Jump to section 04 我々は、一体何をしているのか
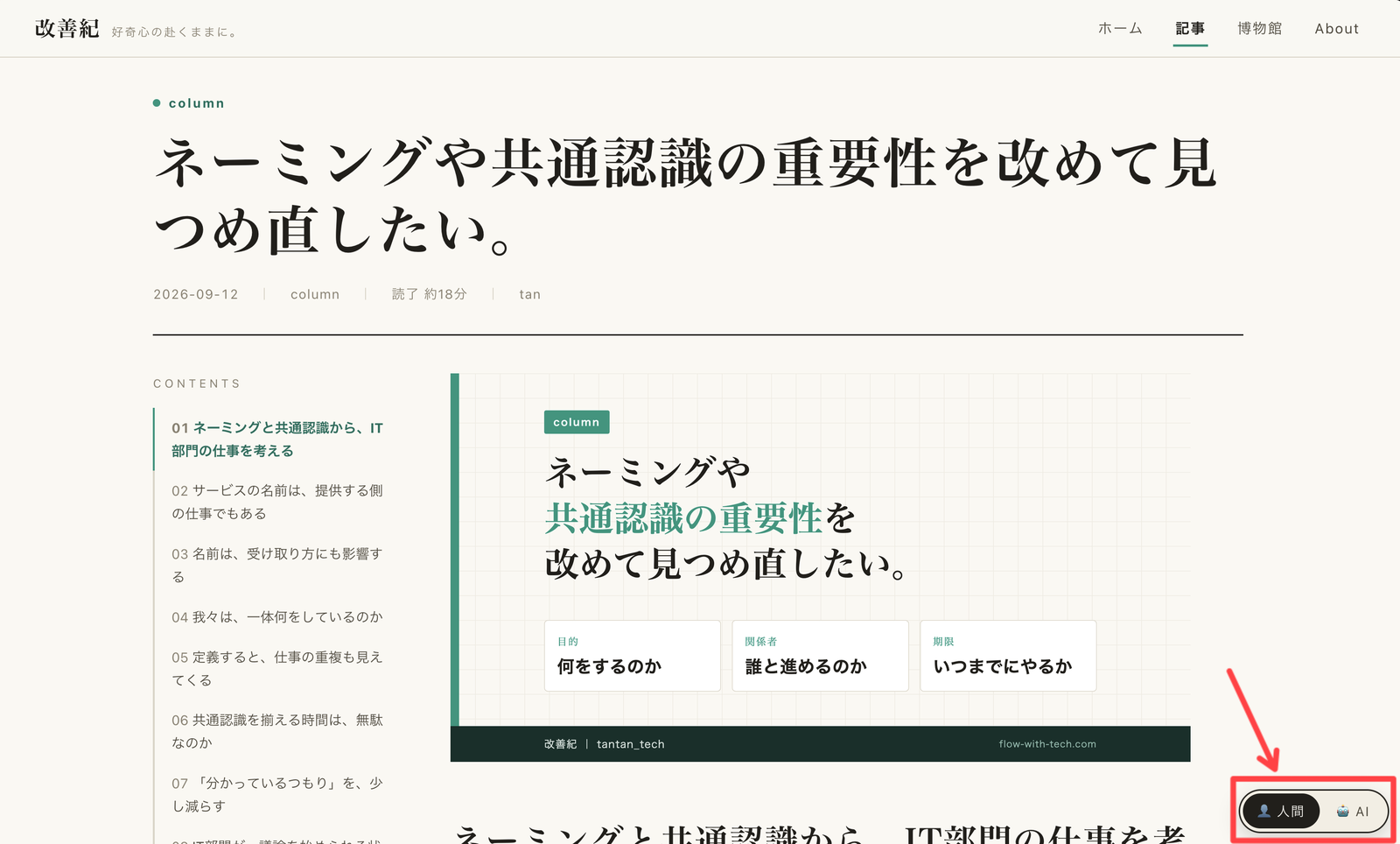This screenshot has height=844, width=1400. pyautogui.click(x=277, y=617)
